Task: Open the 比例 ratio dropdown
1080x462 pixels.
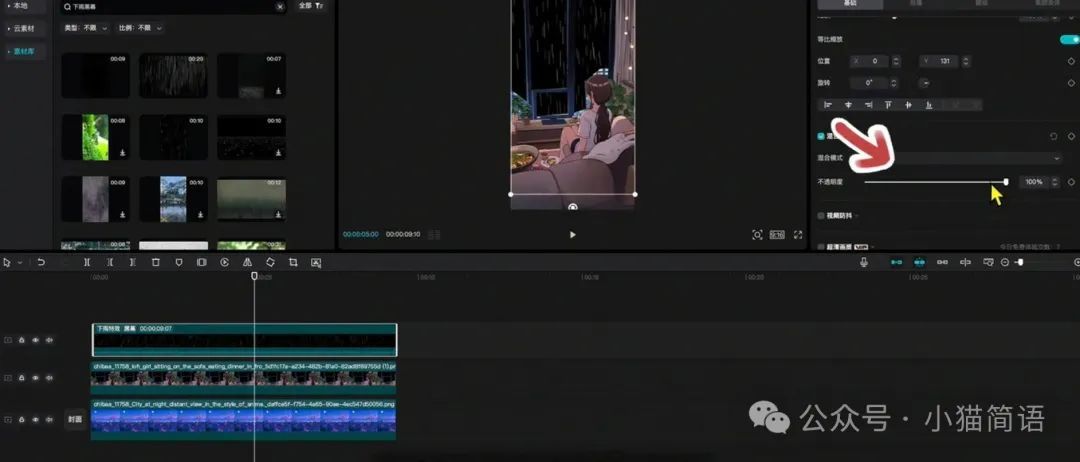Action: [140, 28]
